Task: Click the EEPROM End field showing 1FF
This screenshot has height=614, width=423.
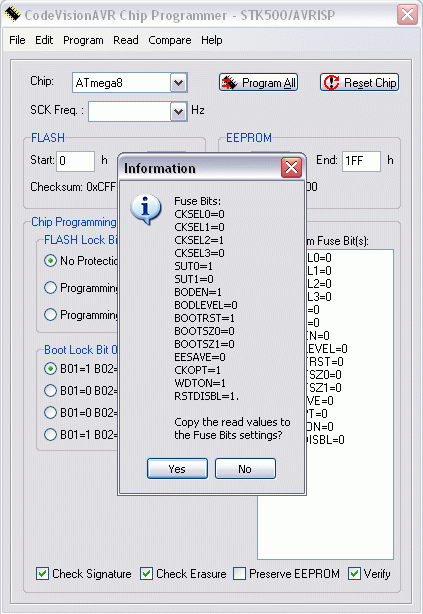Action: pyautogui.click(x=361, y=161)
